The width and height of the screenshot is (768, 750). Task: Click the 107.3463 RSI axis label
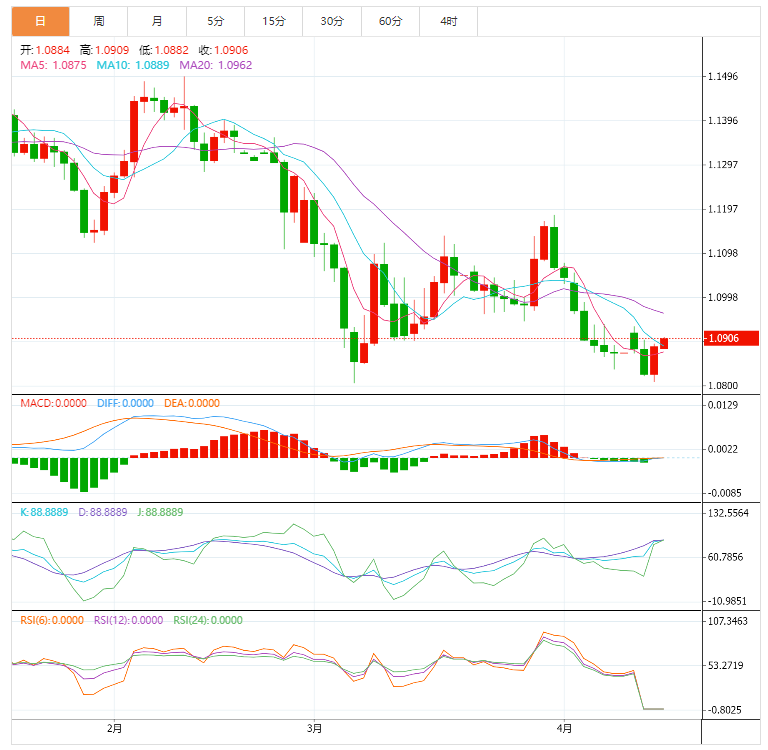point(728,621)
